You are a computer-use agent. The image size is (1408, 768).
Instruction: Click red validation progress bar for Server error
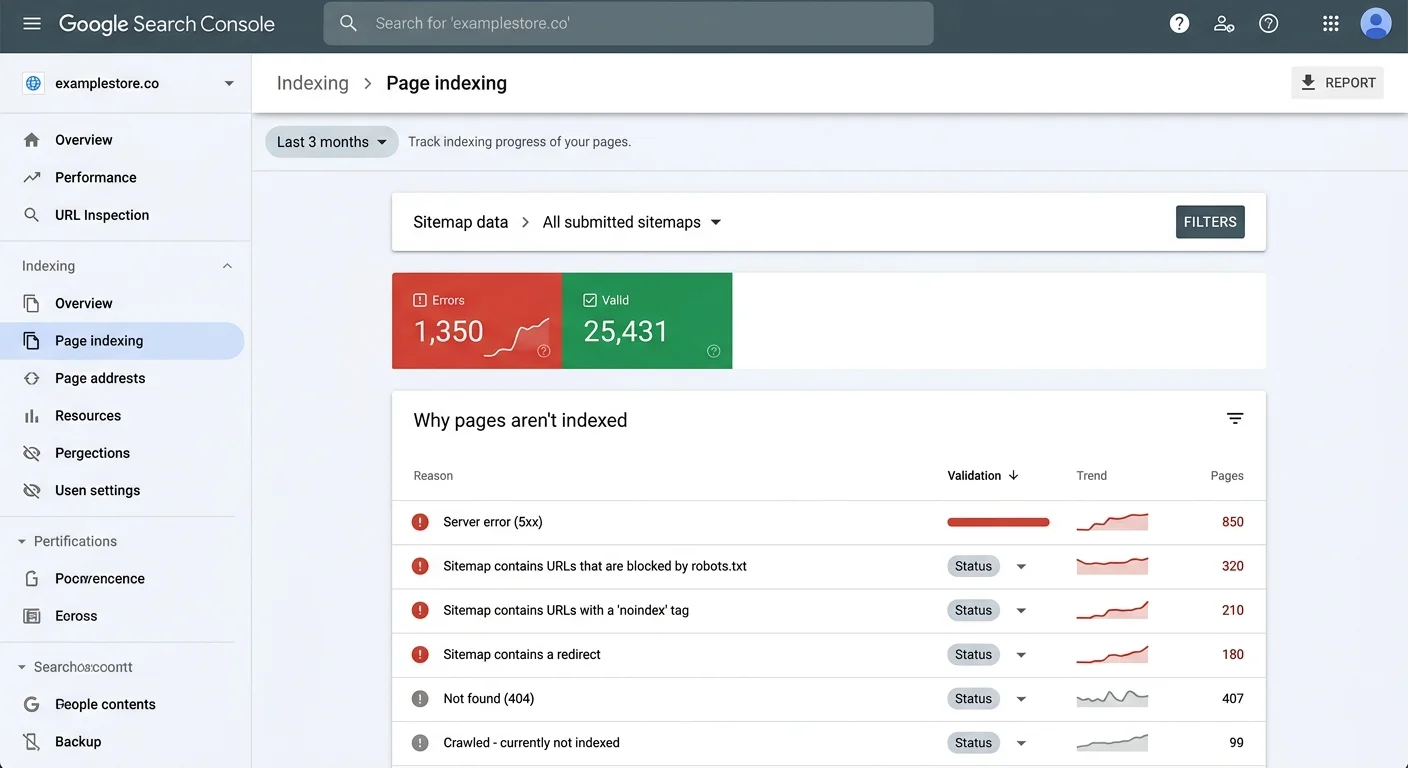[998, 522]
